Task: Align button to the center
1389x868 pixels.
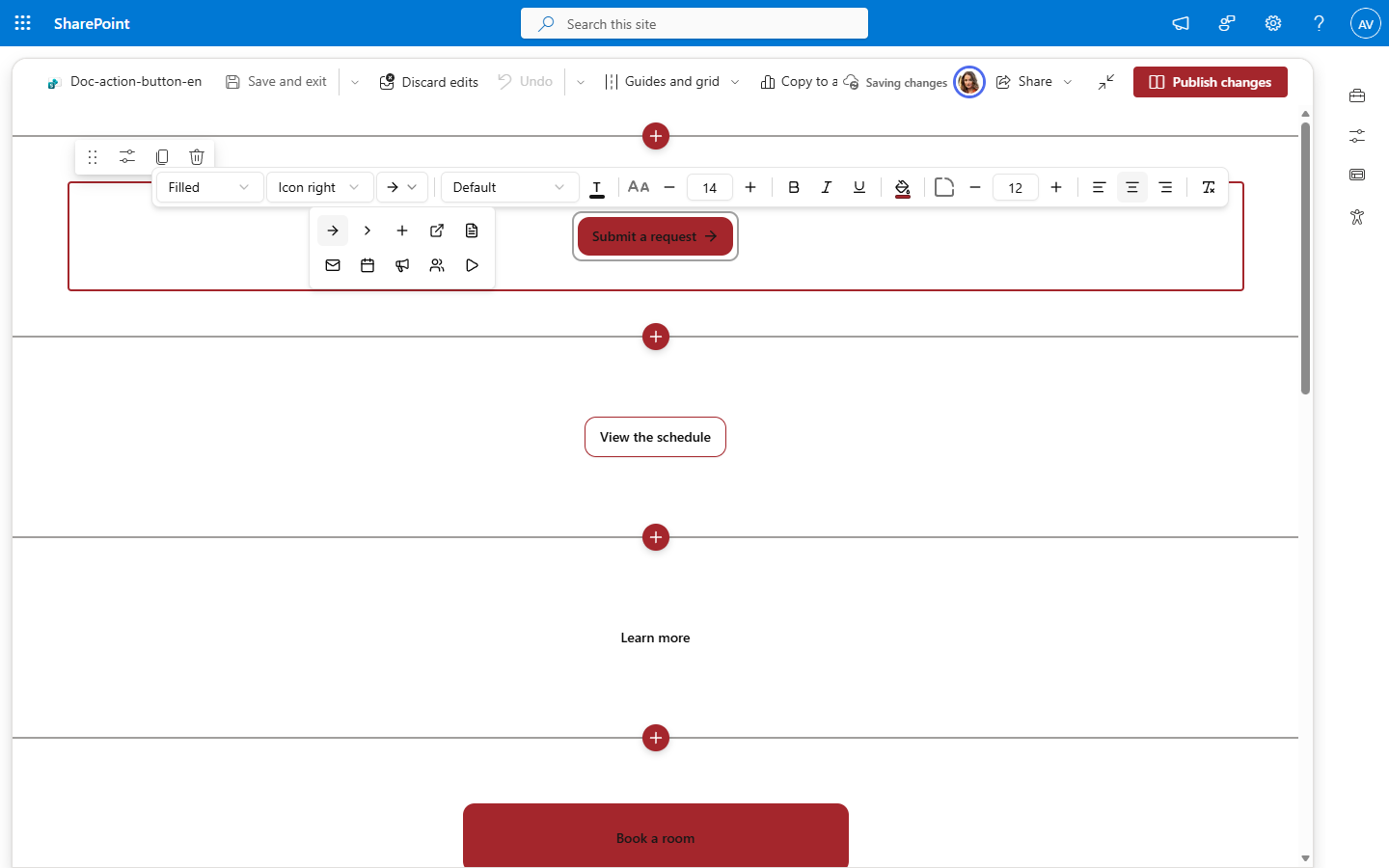Action: 1132,187
